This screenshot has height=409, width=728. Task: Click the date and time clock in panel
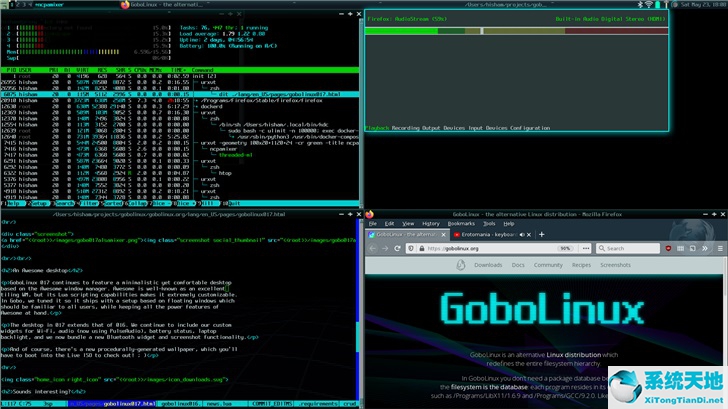tap(703, 5)
